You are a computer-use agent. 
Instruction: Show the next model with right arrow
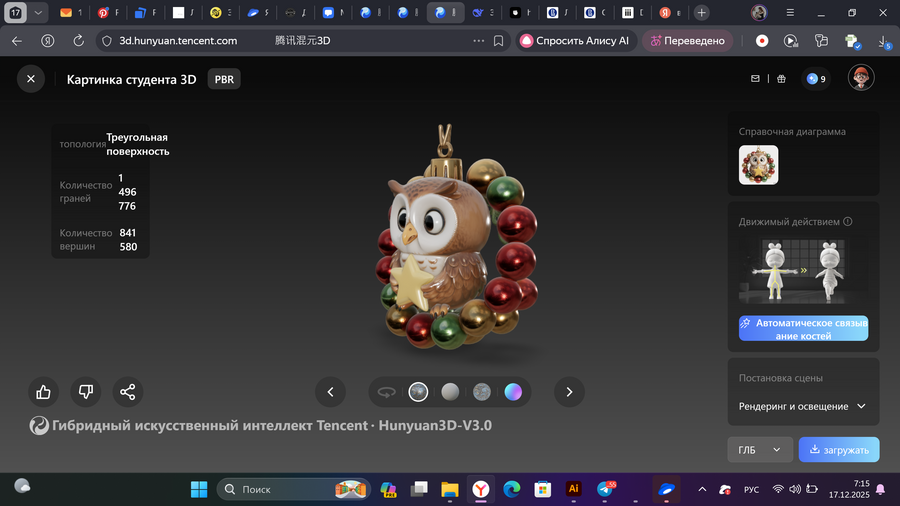coord(569,392)
